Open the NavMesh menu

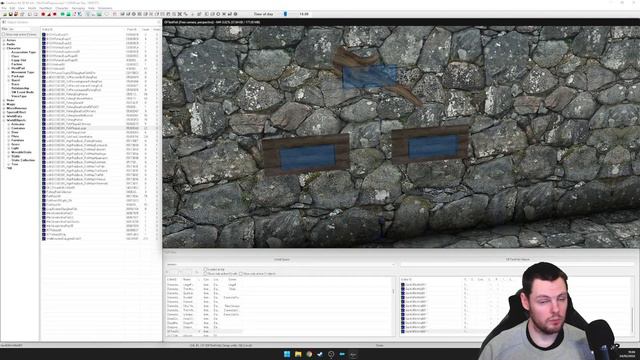45,8
